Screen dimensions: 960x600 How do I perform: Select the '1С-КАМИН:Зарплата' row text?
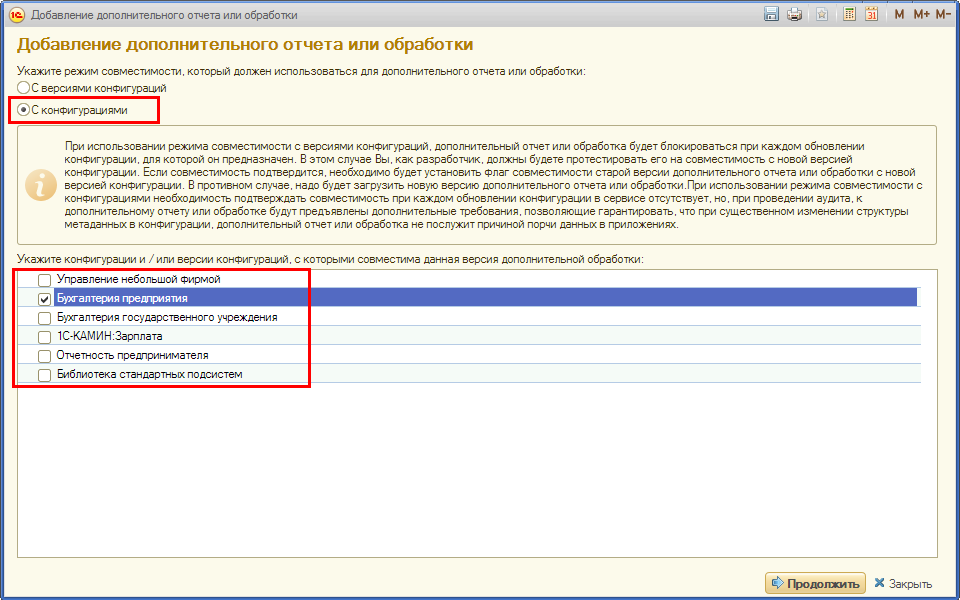[110, 336]
